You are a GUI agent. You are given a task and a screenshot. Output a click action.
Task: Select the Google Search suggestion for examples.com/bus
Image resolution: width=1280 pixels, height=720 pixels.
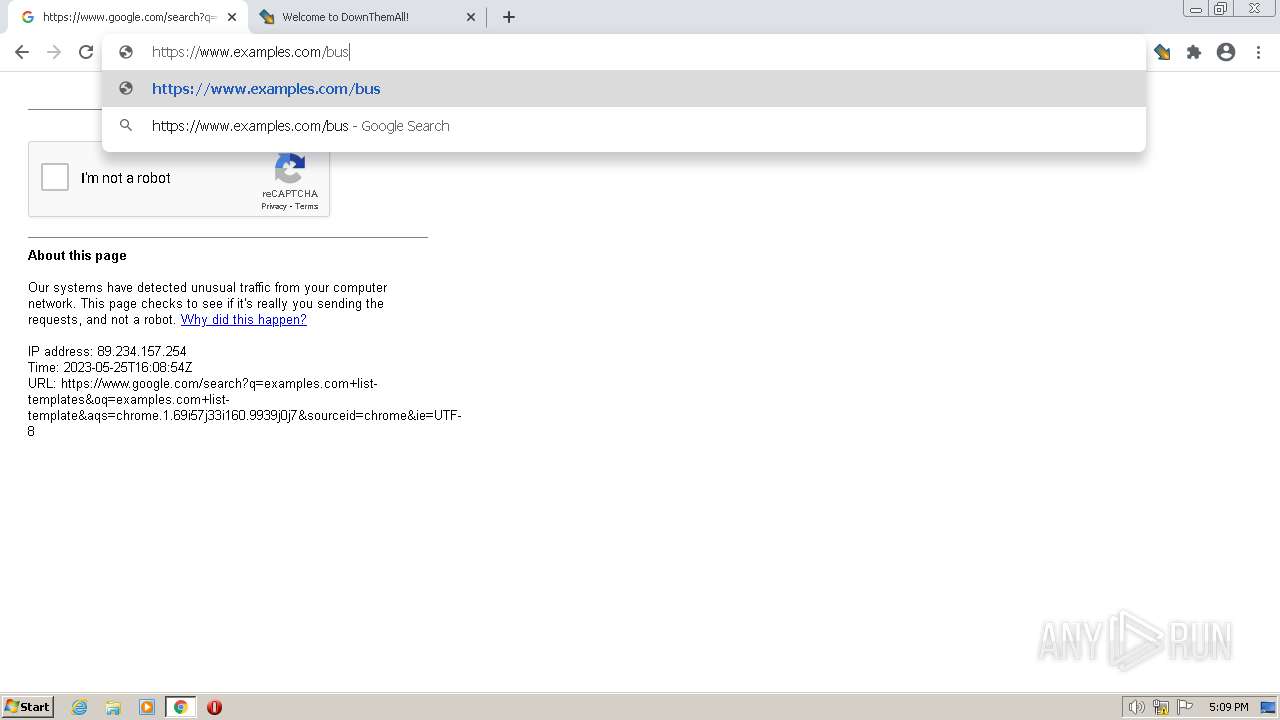(624, 126)
